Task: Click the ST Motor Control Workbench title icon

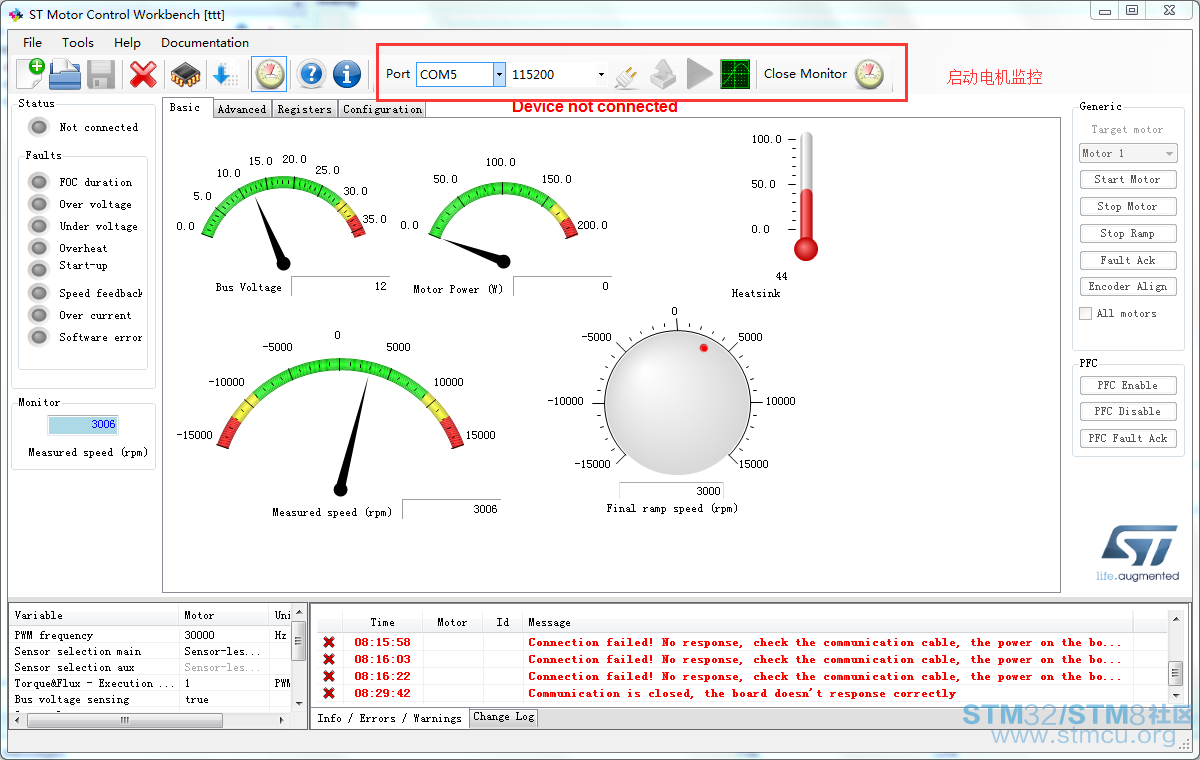Action: pyautogui.click(x=15, y=14)
